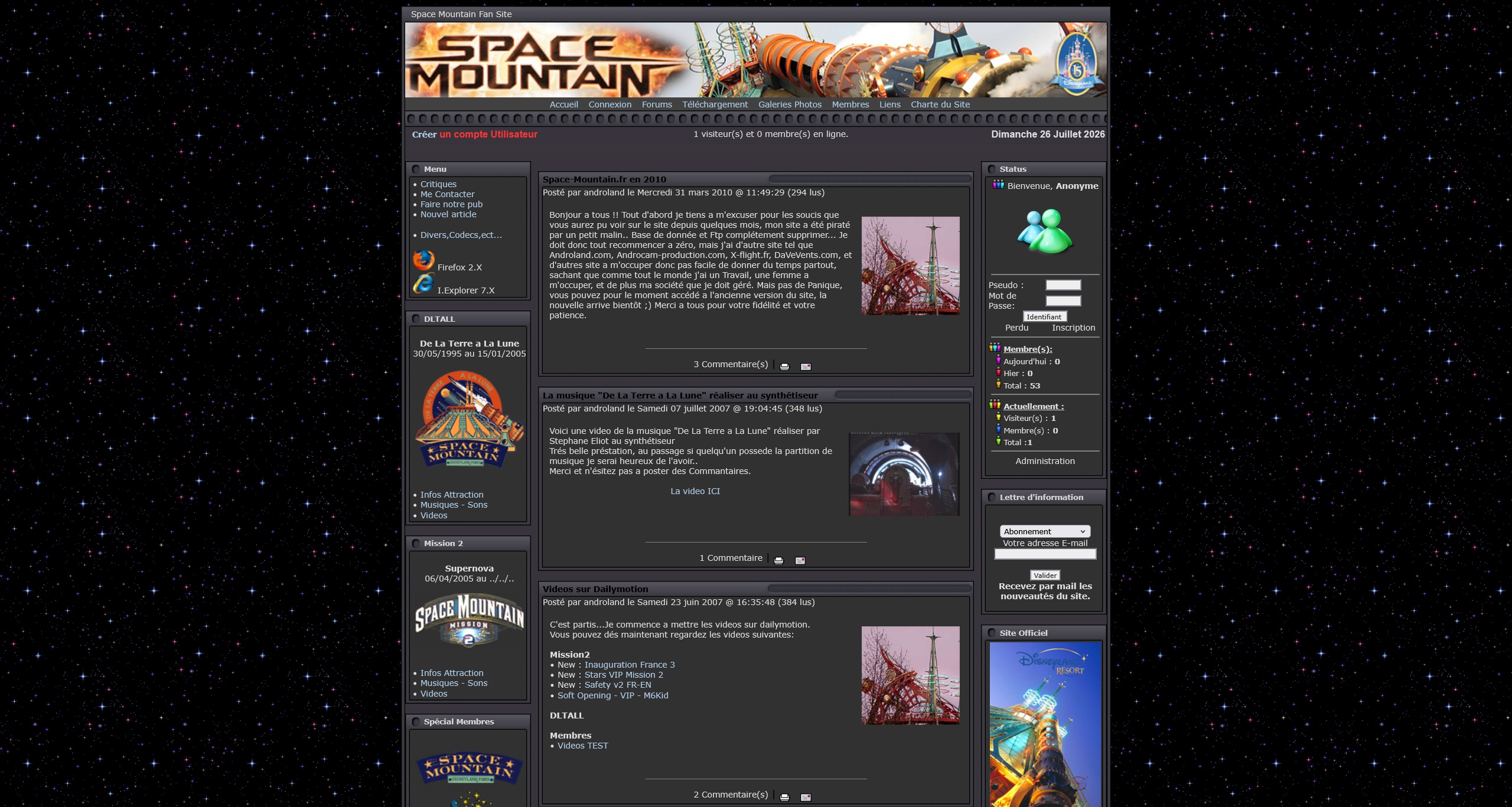Click the people icon beside Actuellement

(995, 405)
